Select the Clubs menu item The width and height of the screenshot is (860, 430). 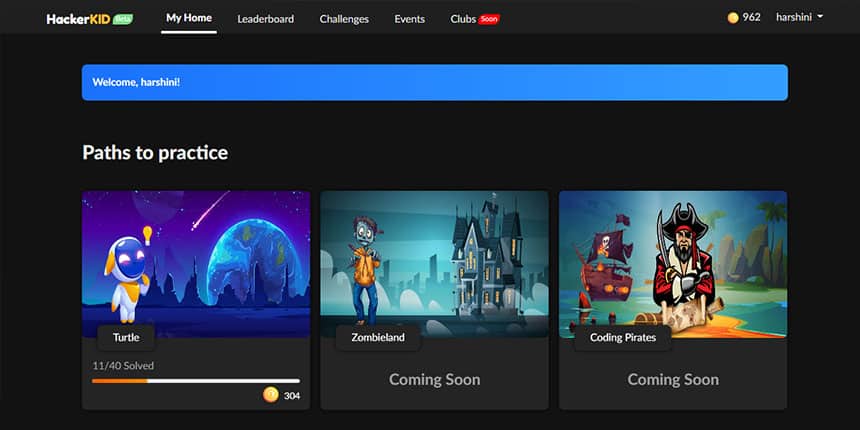tap(463, 19)
